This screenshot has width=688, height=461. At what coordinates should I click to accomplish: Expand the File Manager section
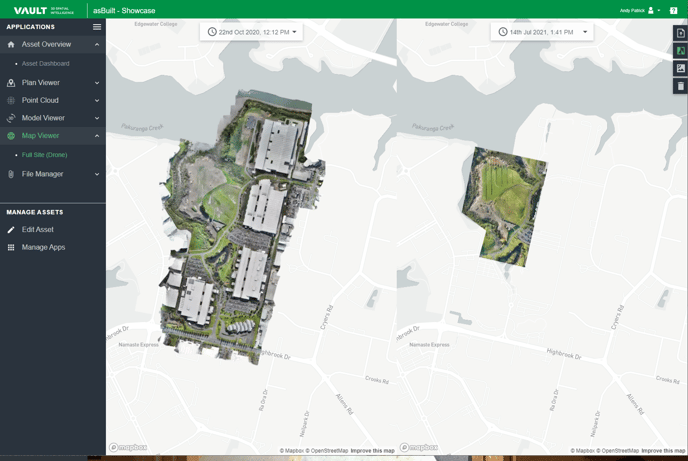[53, 174]
